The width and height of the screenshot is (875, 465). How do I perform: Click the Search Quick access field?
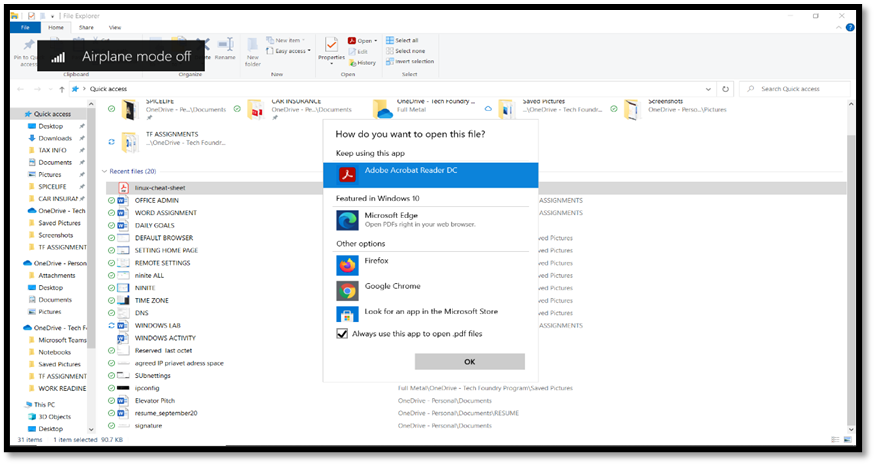(795, 89)
